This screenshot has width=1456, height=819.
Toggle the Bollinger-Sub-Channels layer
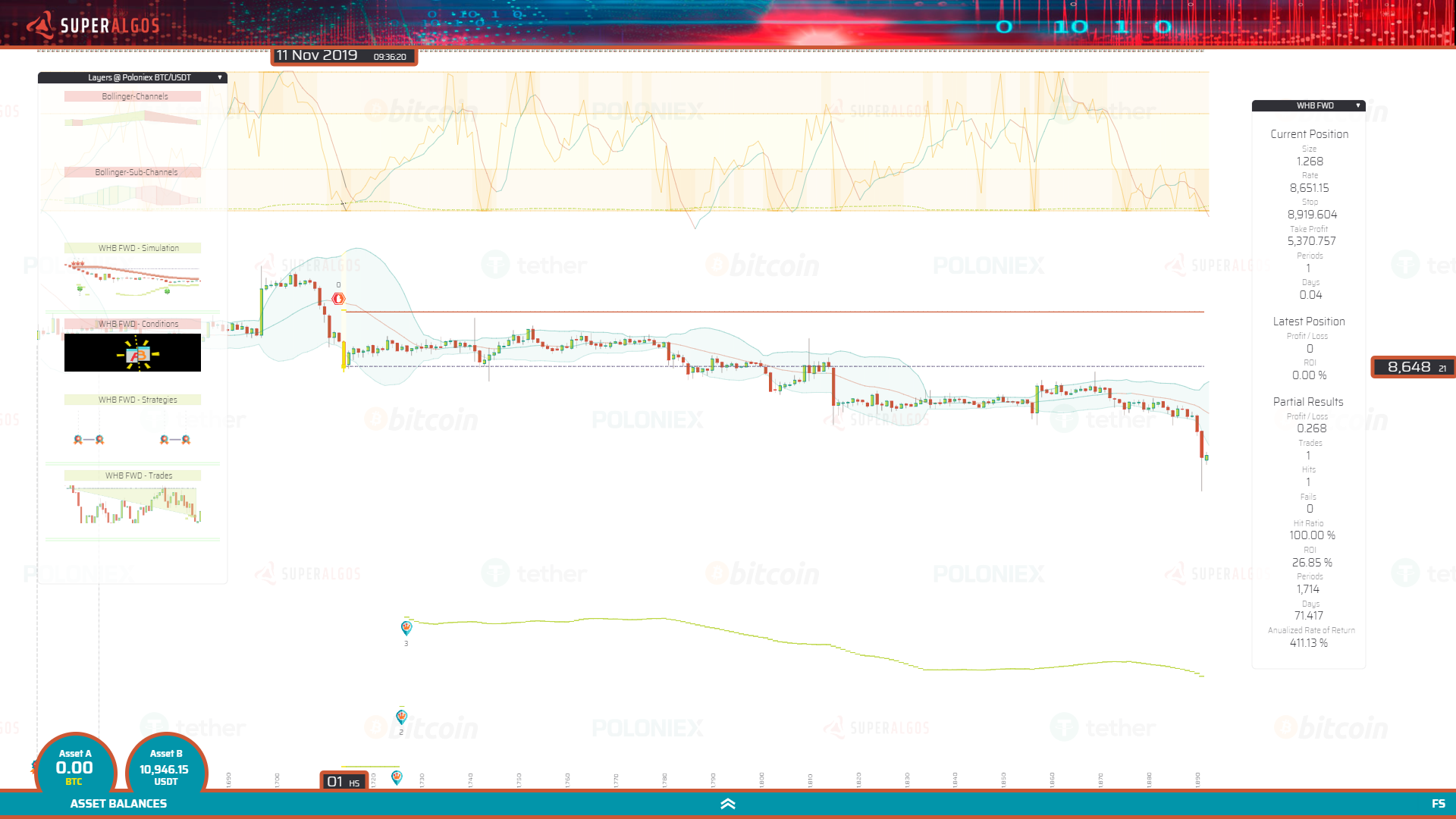click(133, 172)
